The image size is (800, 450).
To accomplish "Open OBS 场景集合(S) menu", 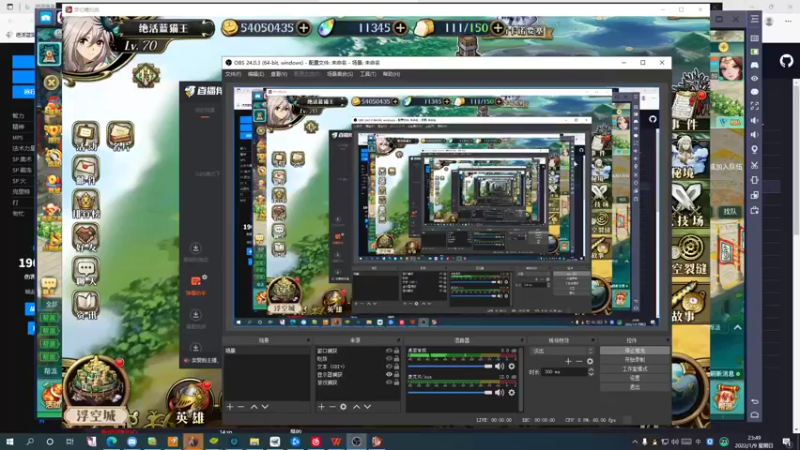I will click(x=340, y=74).
